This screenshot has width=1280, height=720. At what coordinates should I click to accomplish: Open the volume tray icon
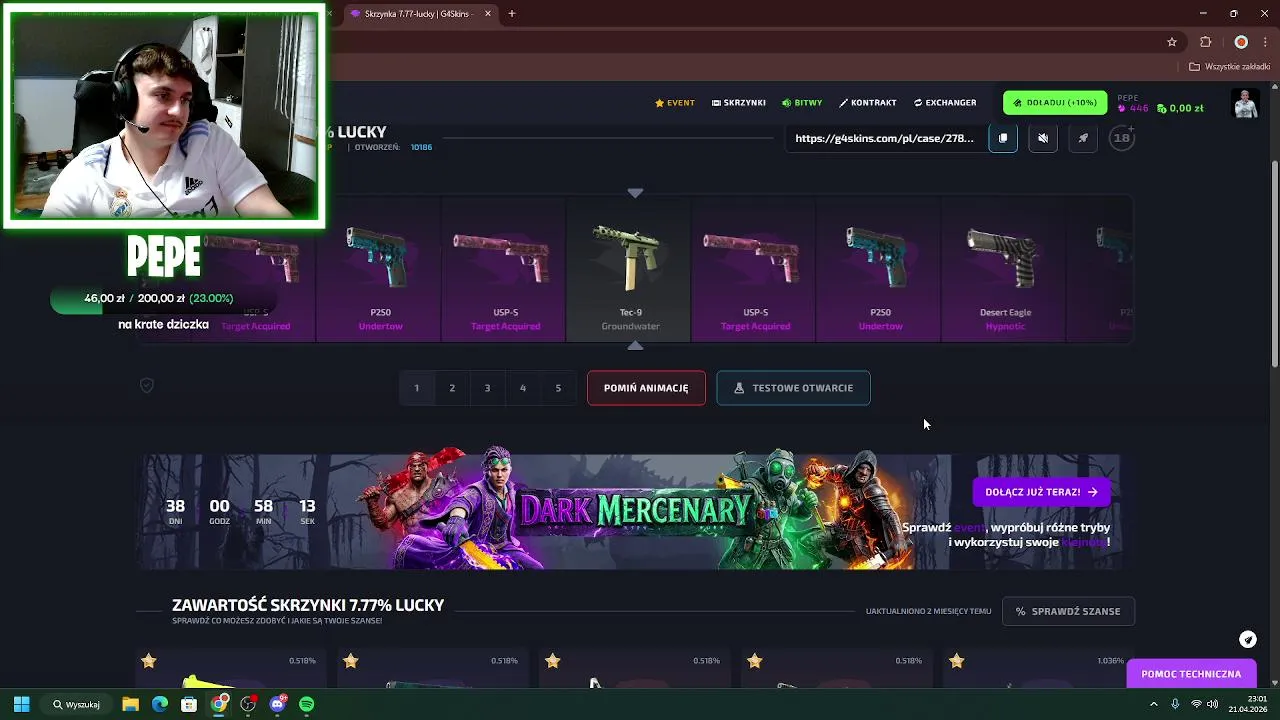click(x=1213, y=704)
